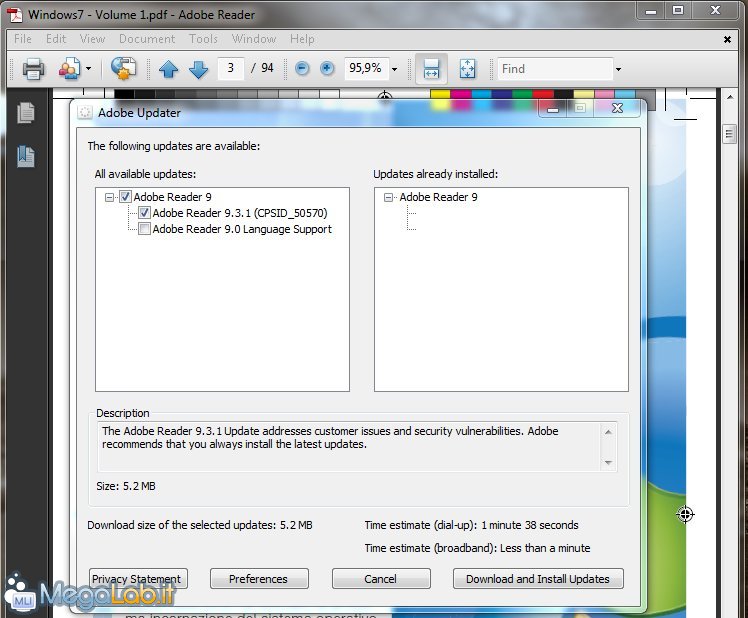Select Adobe Reader 9.3.1 (CPSID_50570) row text
The image size is (748, 618).
click(240, 213)
